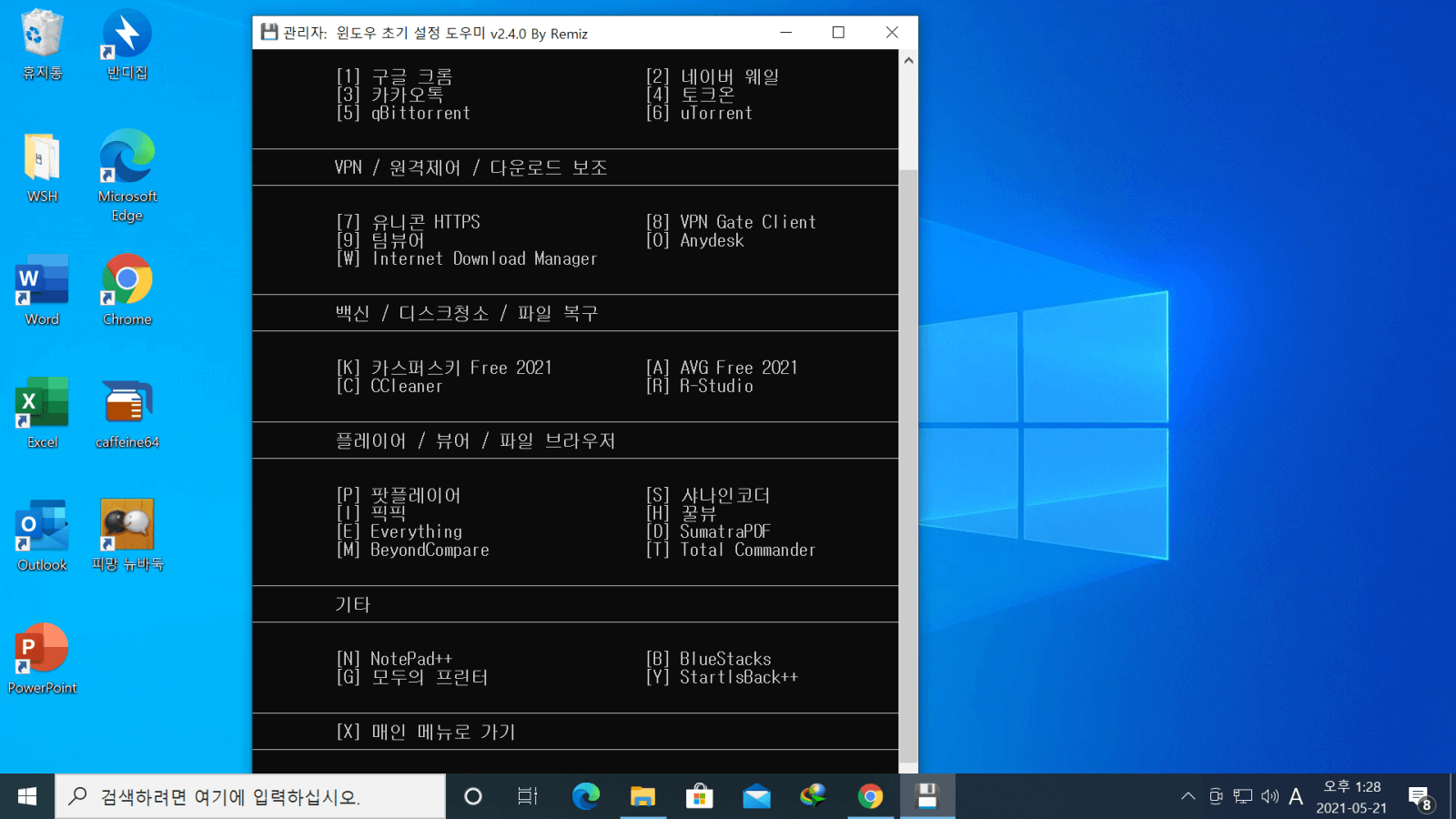Open the network icon in system tray
1456x819 pixels.
1243,797
